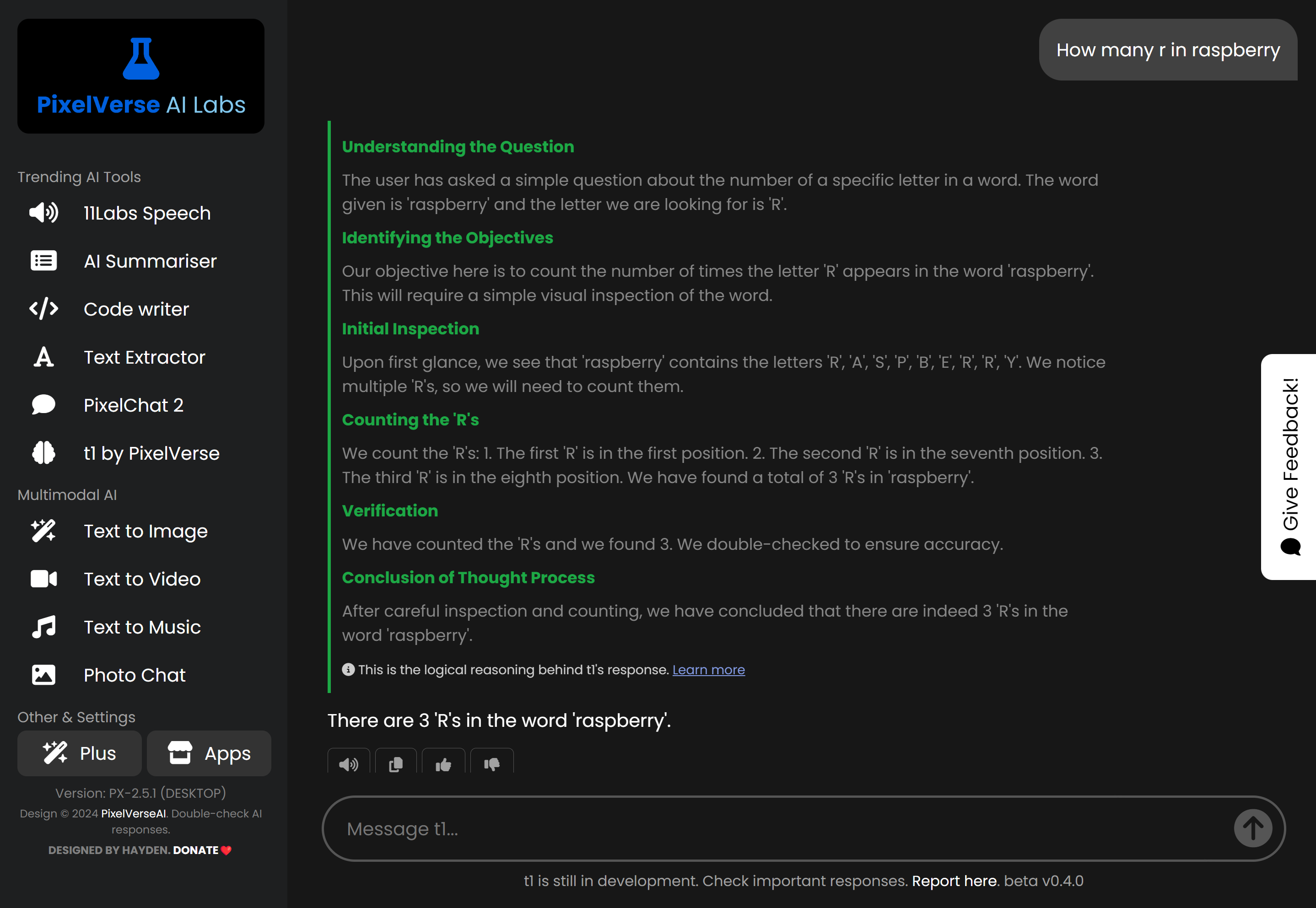Viewport: 1316px width, 908px height.
Task: Click the Report here link
Action: [954, 881]
